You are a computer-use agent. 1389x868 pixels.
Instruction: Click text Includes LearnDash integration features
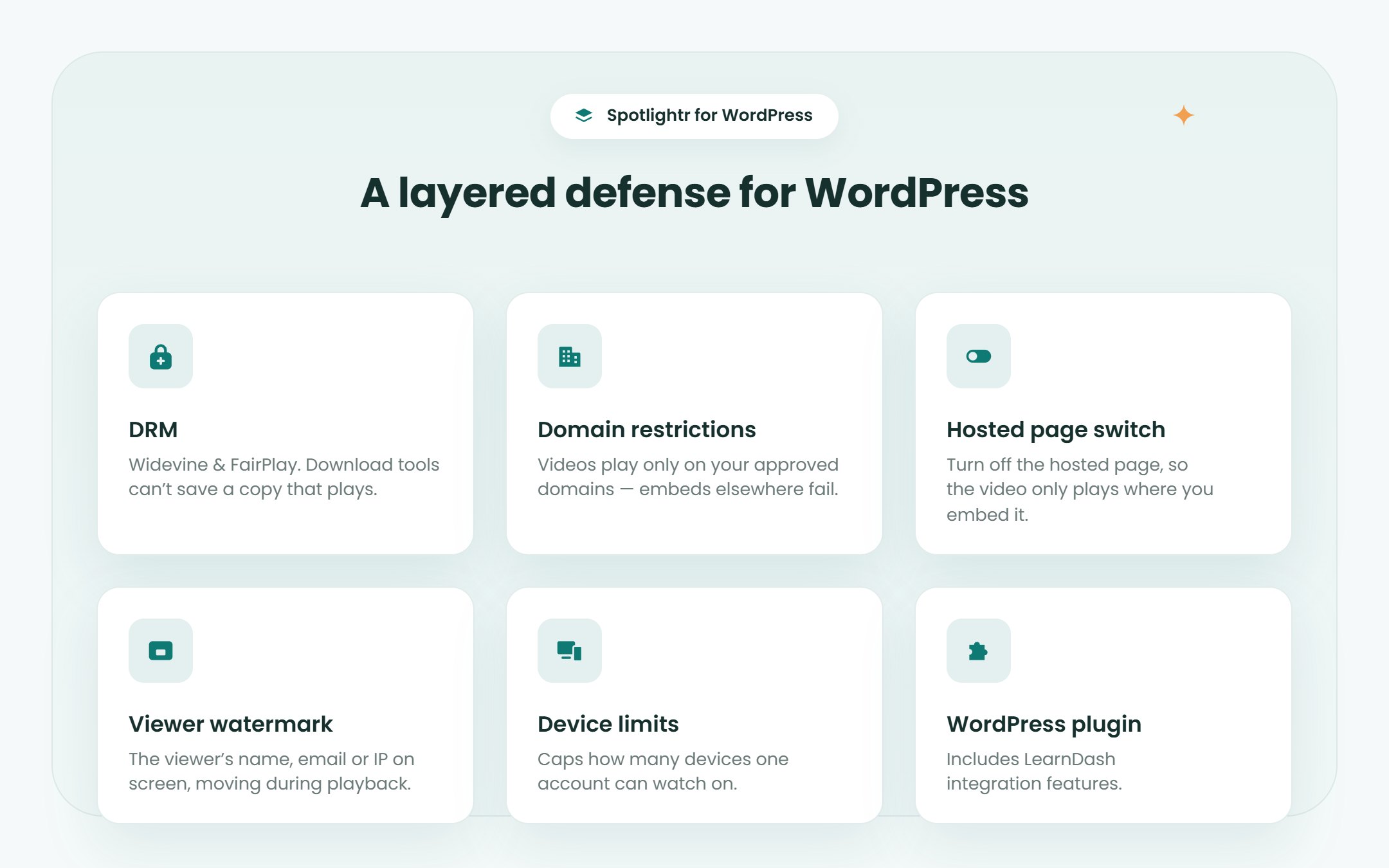click(1034, 772)
